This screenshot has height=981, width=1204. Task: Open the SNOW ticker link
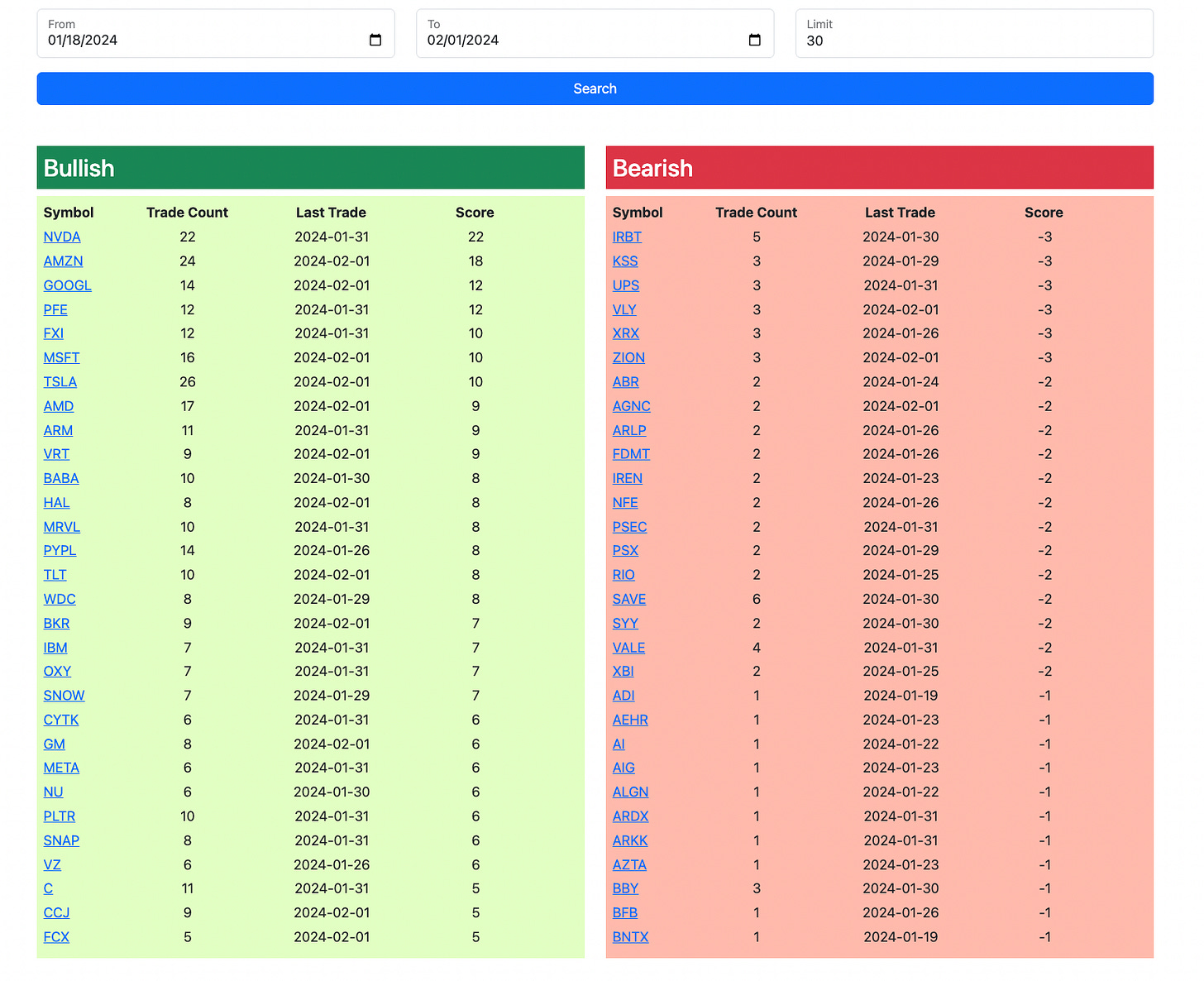(64, 696)
